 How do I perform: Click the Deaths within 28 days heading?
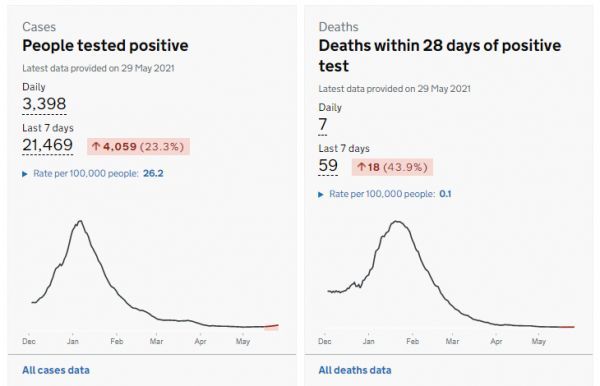pos(440,55)
